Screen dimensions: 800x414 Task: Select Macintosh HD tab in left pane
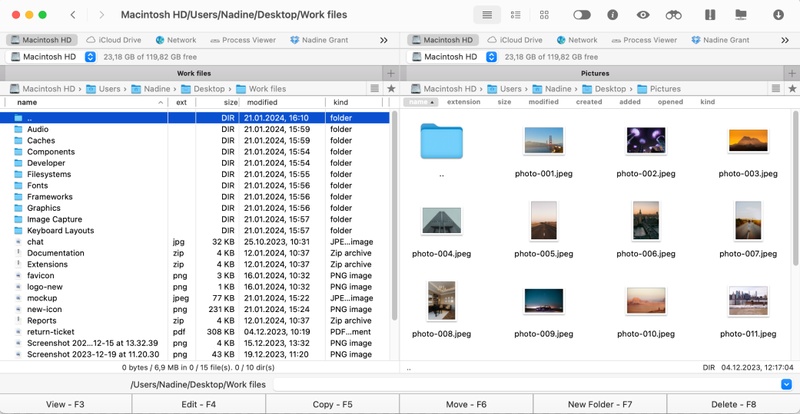(x=41, y=40)
